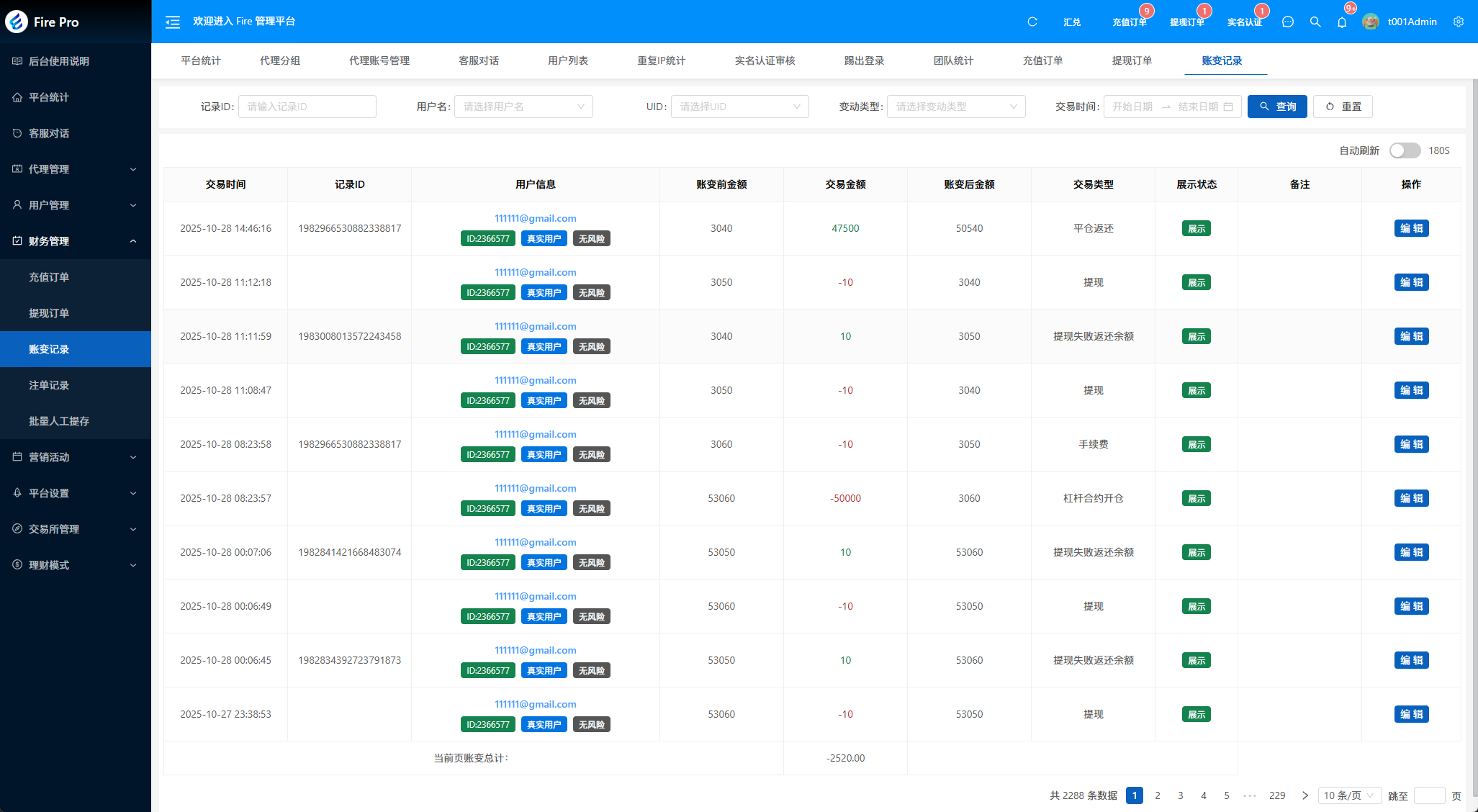1478x812 pixels.
Task: Click the refresh icon in top header
Action: [x=1032, y=22]
